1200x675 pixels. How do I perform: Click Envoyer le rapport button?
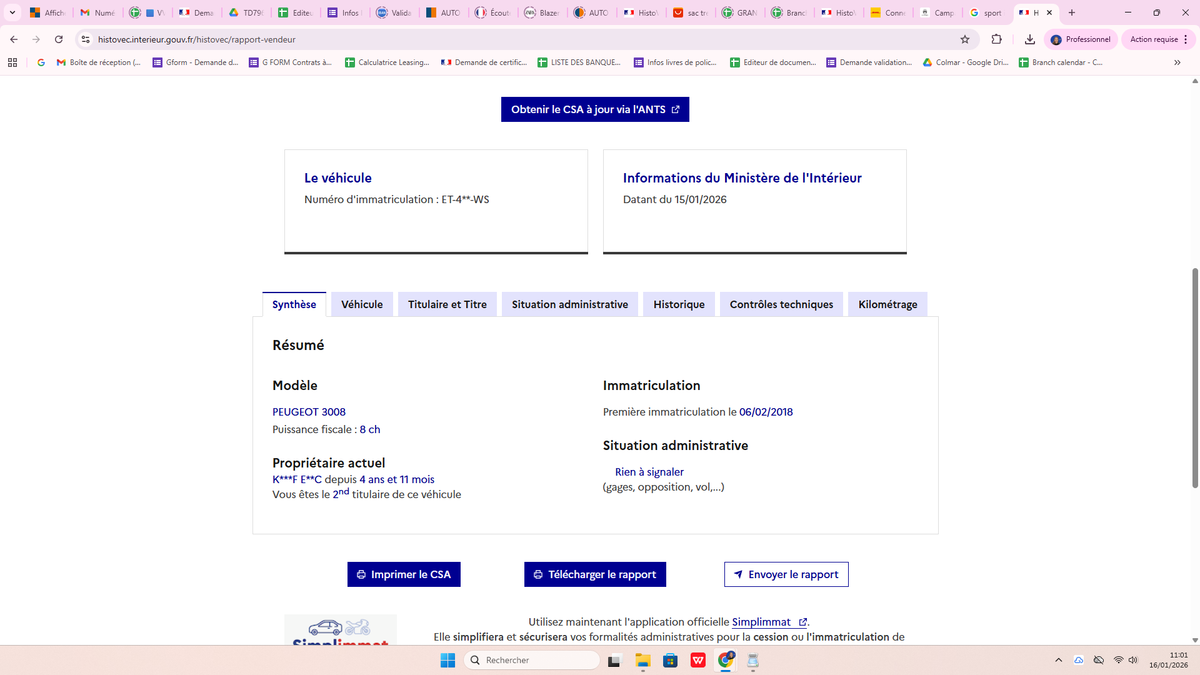coord(786,574)
